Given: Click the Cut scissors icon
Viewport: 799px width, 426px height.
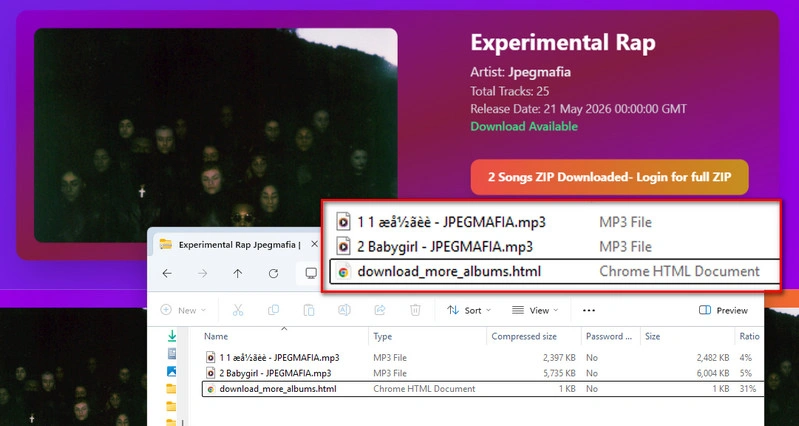Looking at the screenshot, I should tap(237, 310).
